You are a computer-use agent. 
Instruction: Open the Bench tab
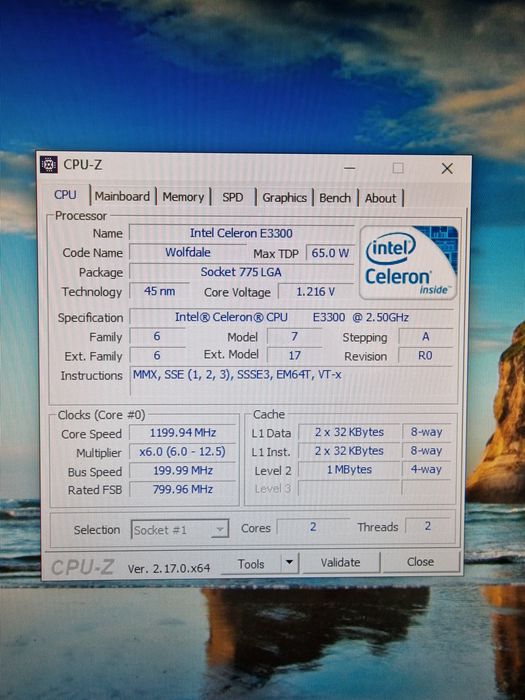click(x=335, y=198)
